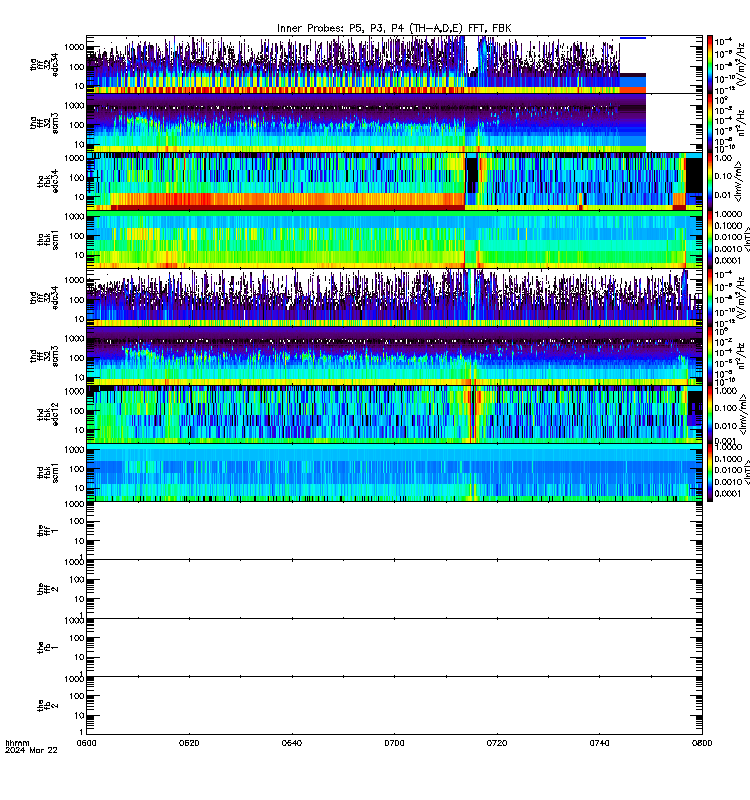Click the thd fff scm3 color bar
The height and width of the screenshot is (800, 750).
tap(710, 356)
